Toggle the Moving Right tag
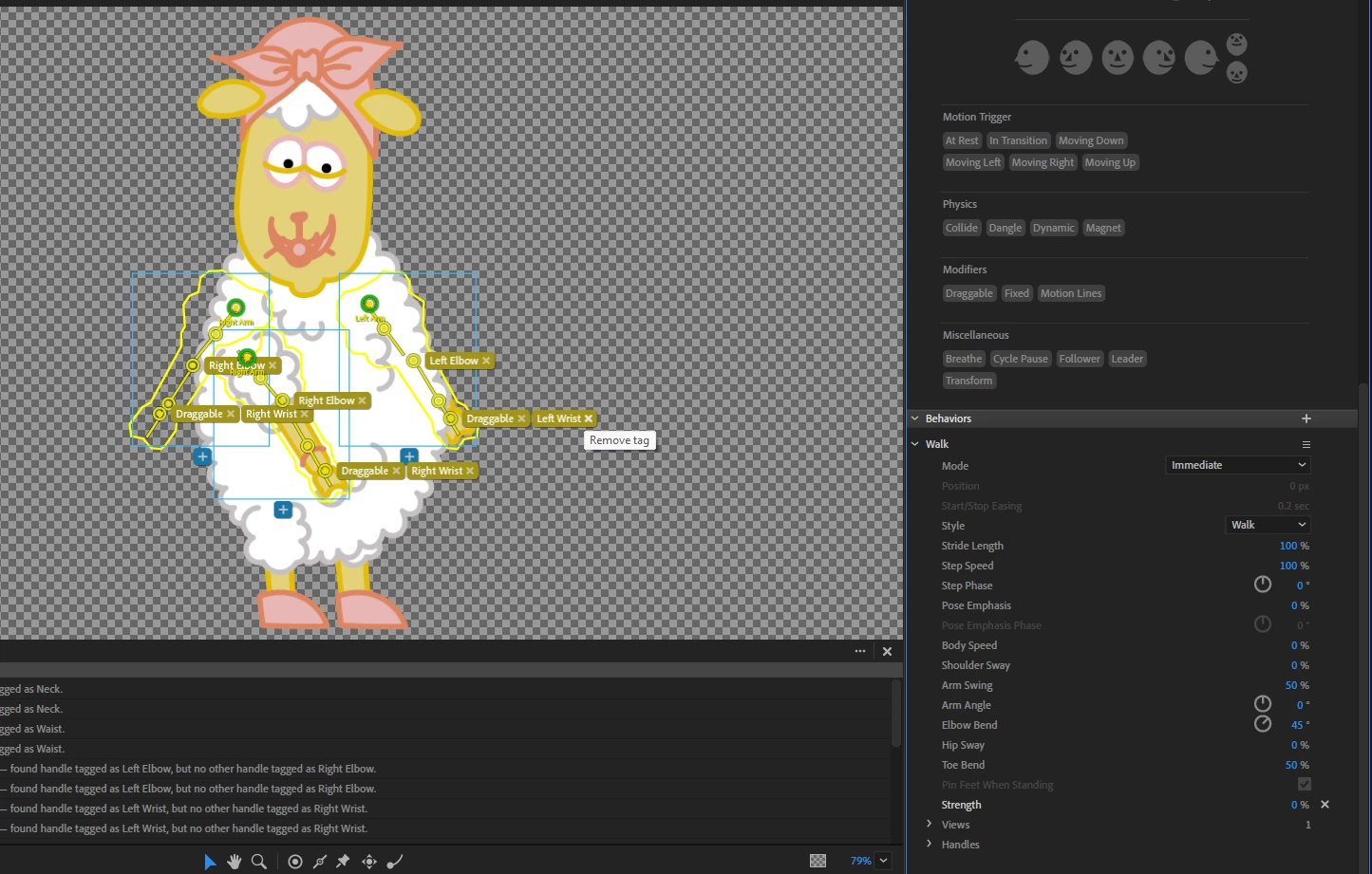The width and height of the screenshot is (1372, 874). [x=1043, y=162]
